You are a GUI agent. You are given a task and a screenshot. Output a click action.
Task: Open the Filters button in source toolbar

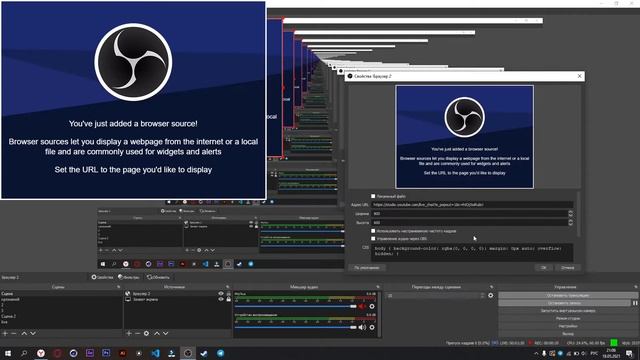pyautogui.click(x=129, y=277)
